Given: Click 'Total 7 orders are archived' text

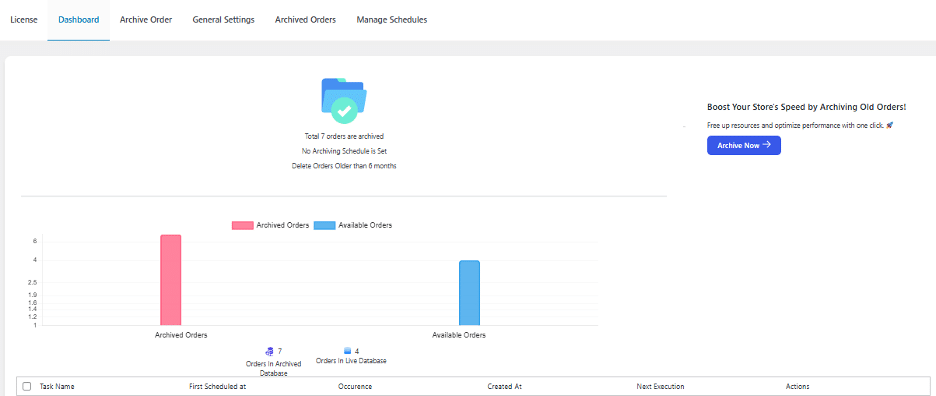Looking at the screenshot, I should click(344, 137).
